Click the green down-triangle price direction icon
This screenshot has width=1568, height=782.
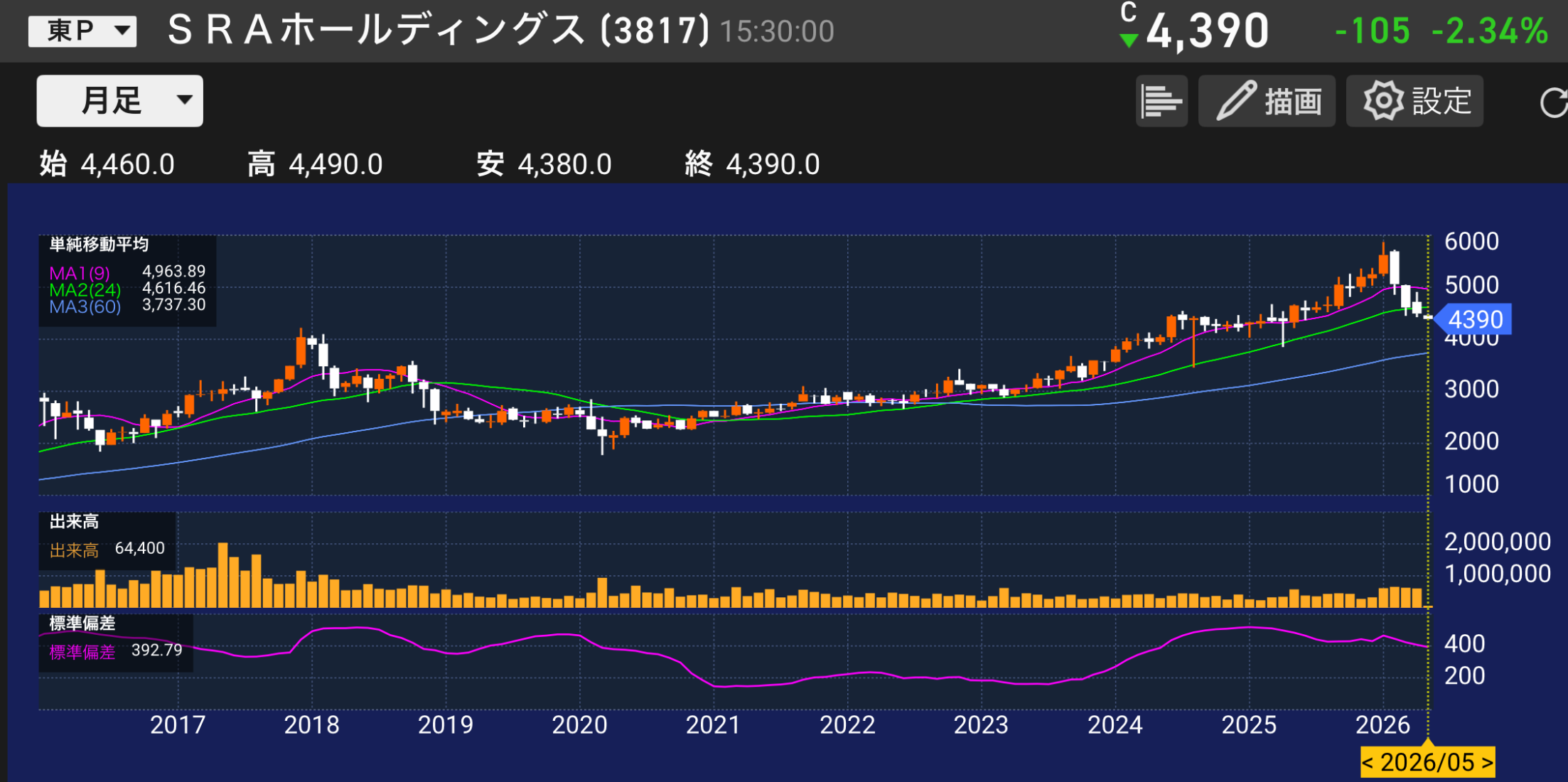(x=1128, y=41)
